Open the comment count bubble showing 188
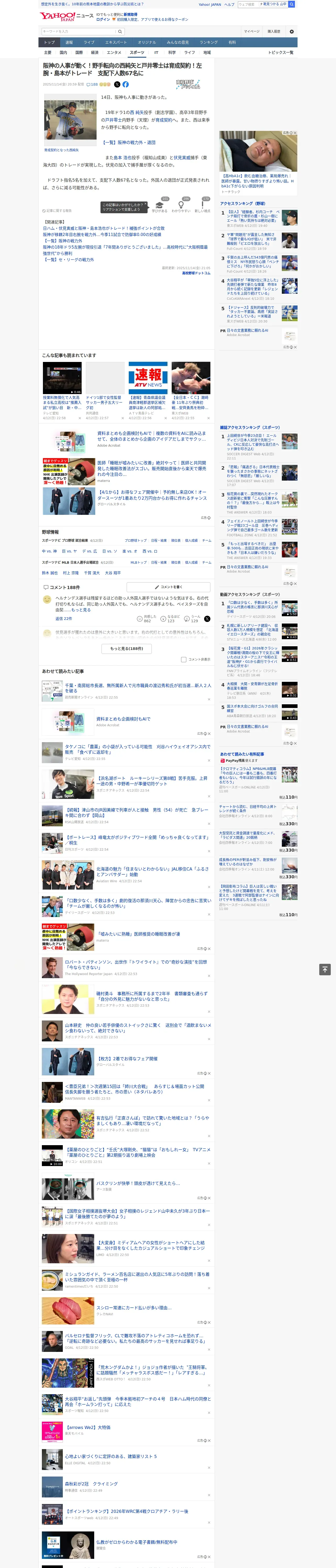This screenshot has height=1568, width=336. pos(92,85)
